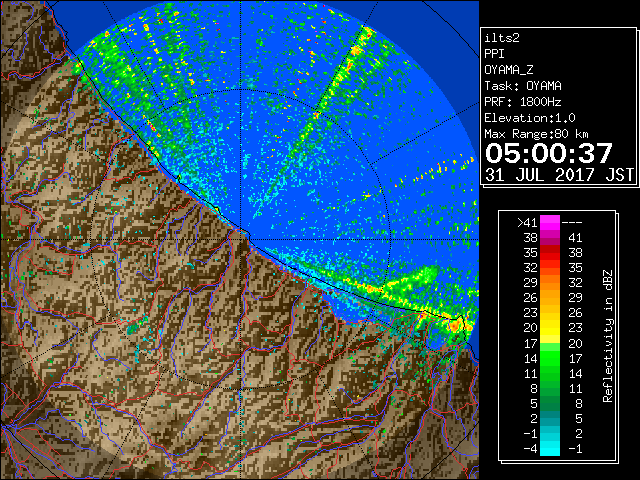
Task: Click the large "05:00:37" timestamp
Action: (x=549, y=153)
